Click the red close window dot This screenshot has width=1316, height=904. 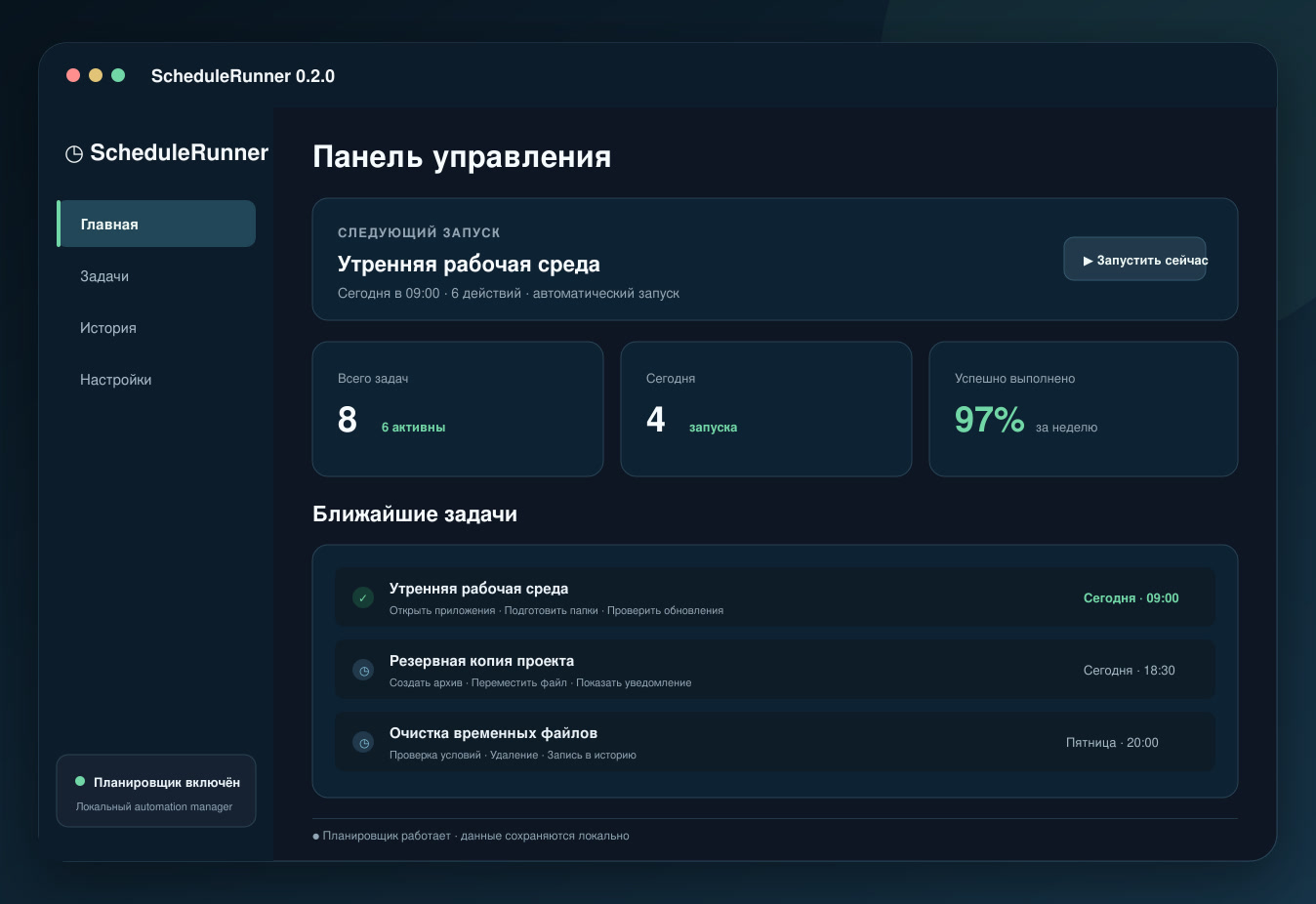pos(73,75)
